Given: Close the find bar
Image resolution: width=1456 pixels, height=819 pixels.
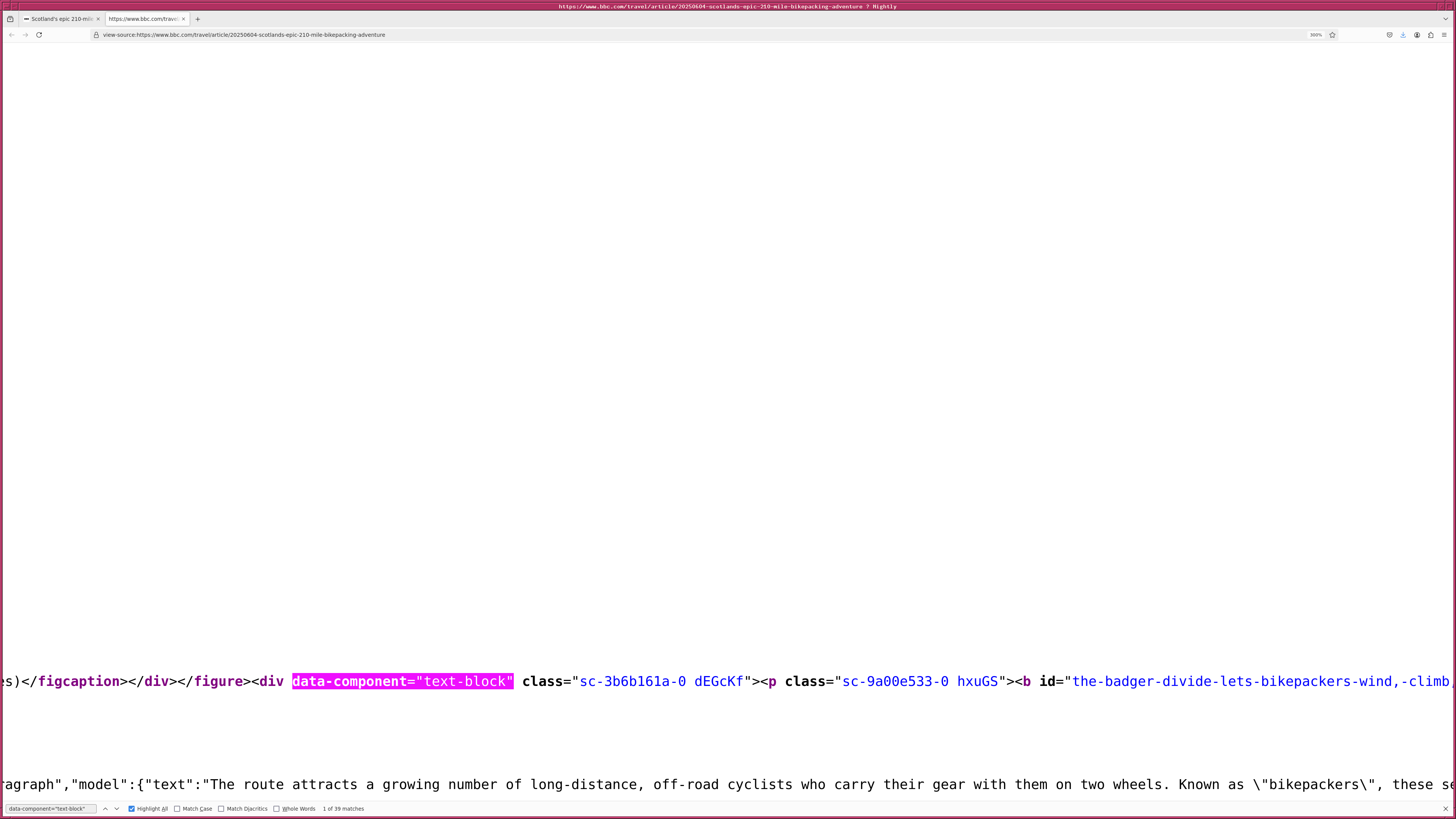Looking at the screenshot, I should point(1446,809).
